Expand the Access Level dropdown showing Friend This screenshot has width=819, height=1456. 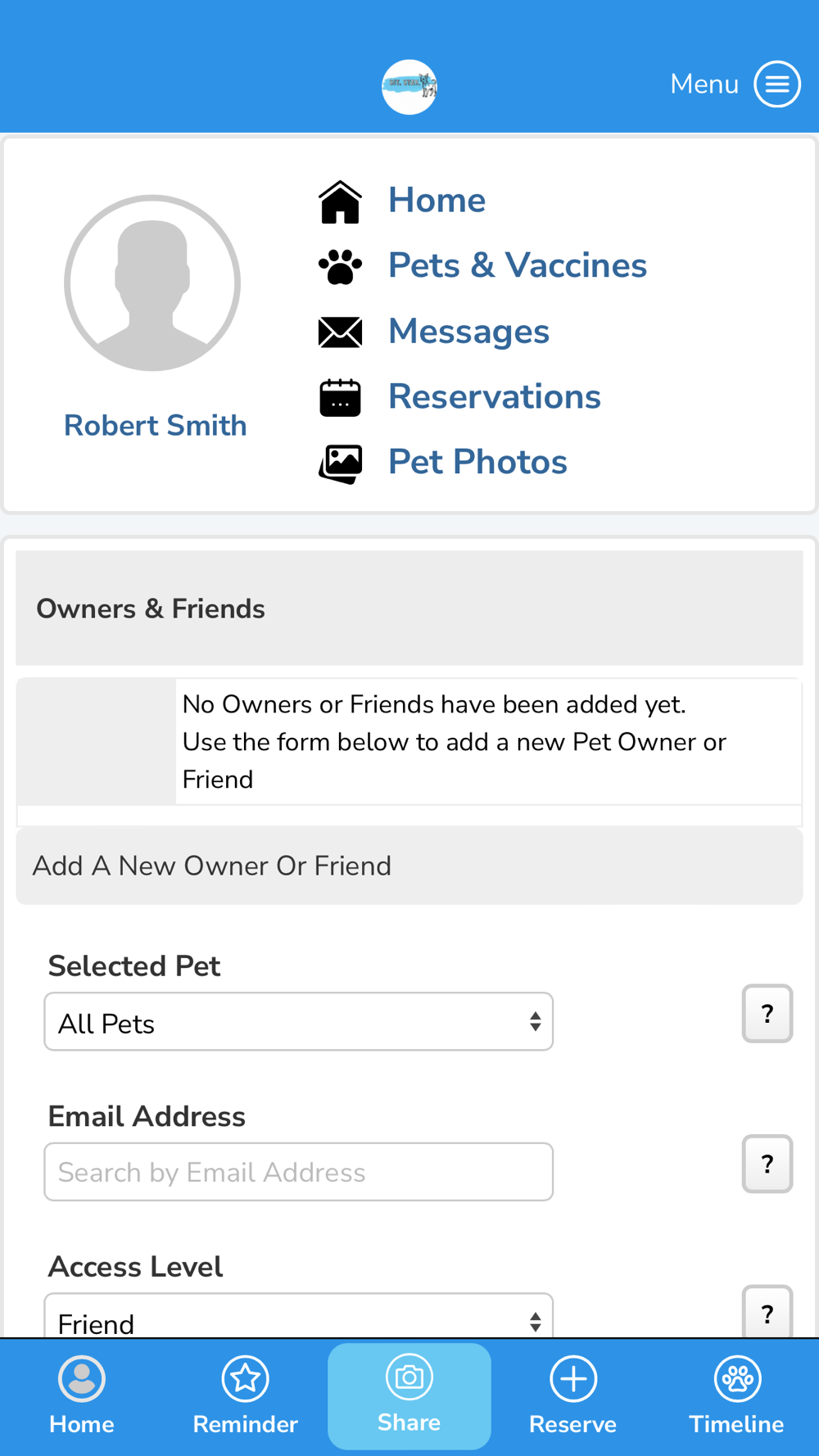pyautogui.click(x=299, y=1316)
